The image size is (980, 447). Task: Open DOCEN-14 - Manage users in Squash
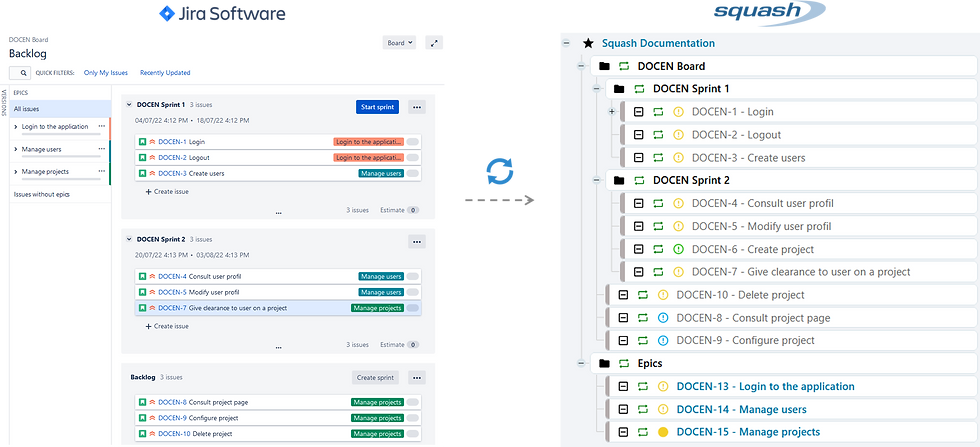point(741,409)
